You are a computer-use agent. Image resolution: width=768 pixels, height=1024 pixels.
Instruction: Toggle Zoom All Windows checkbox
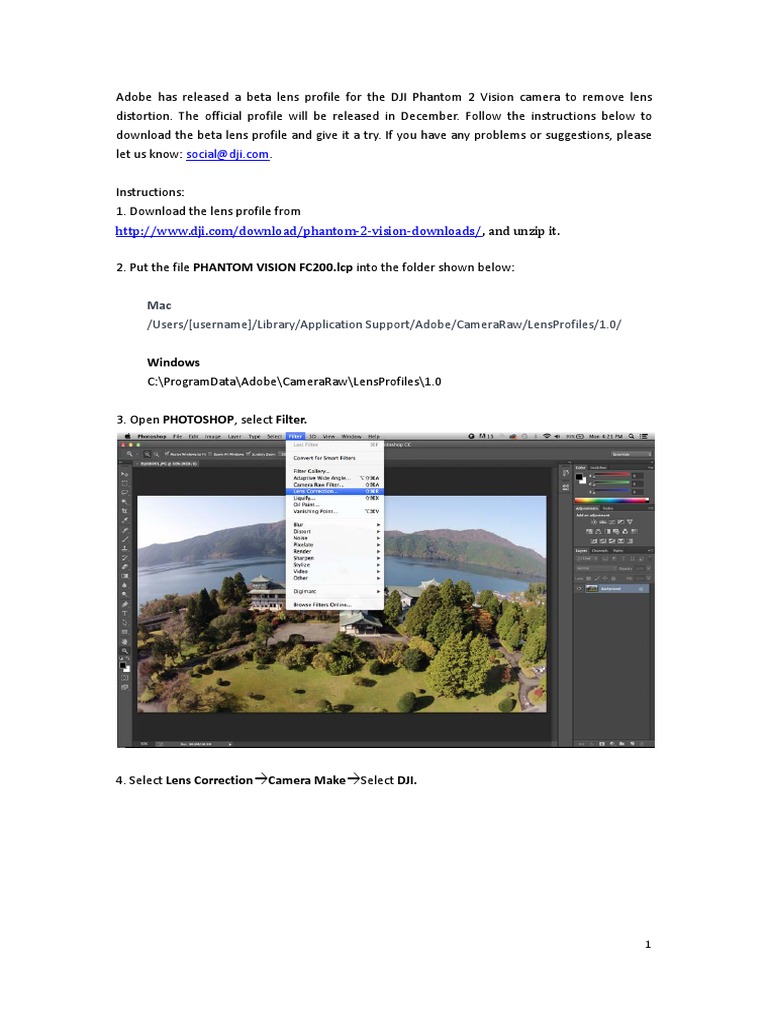coord(210,454)
